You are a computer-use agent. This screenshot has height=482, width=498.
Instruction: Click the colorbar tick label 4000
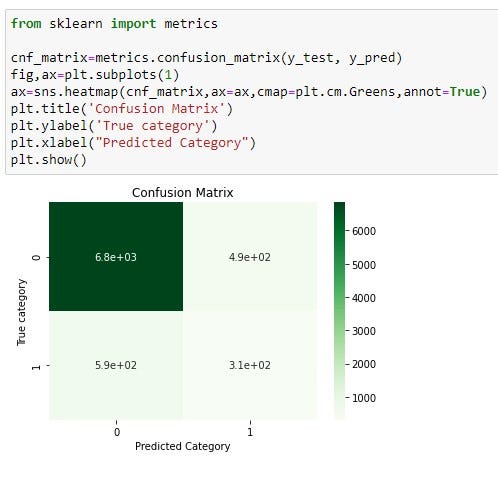pyautogui.click(x=364, y=298)
